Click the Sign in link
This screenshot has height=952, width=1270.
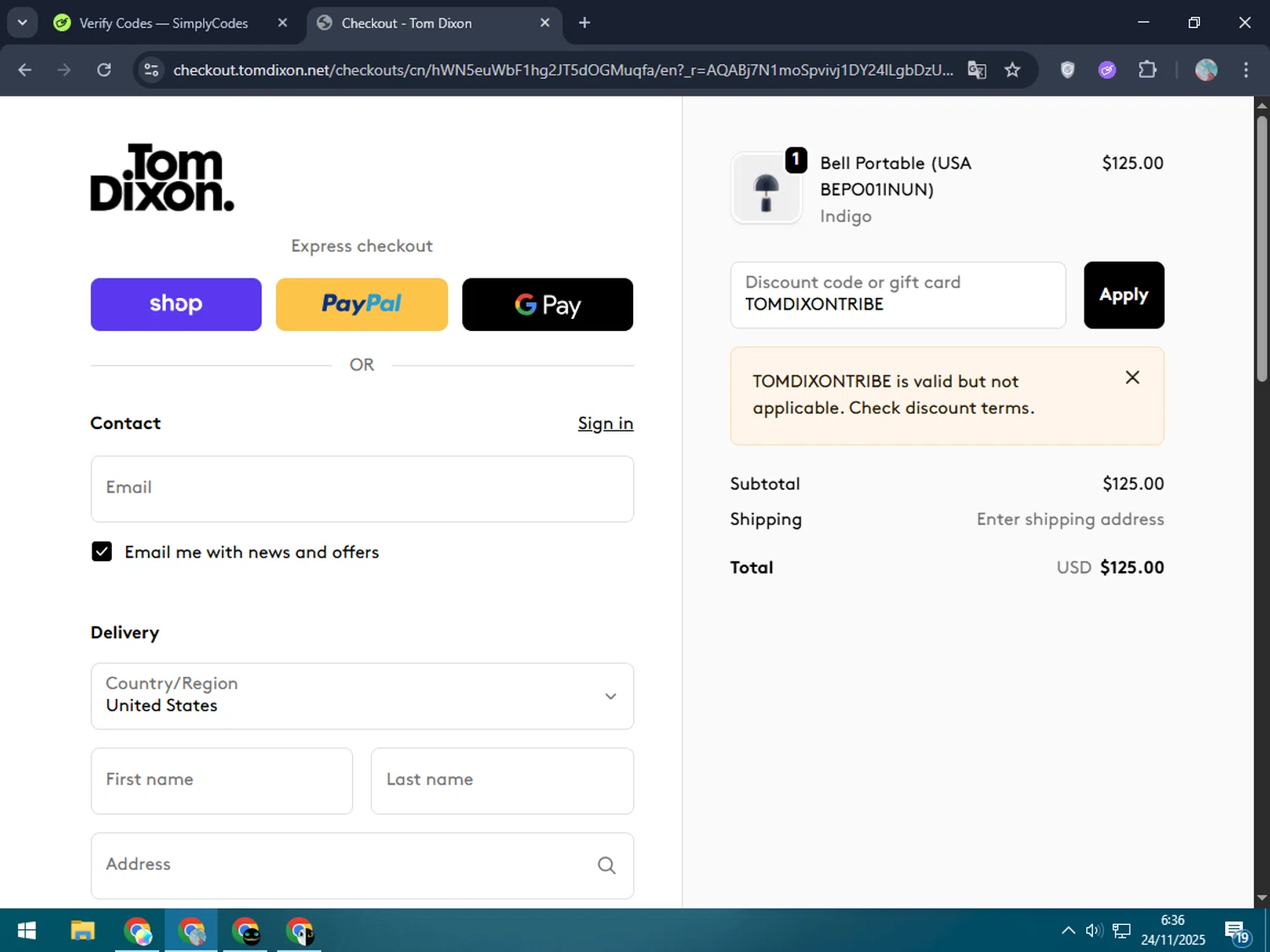click(x=605, y=423)
